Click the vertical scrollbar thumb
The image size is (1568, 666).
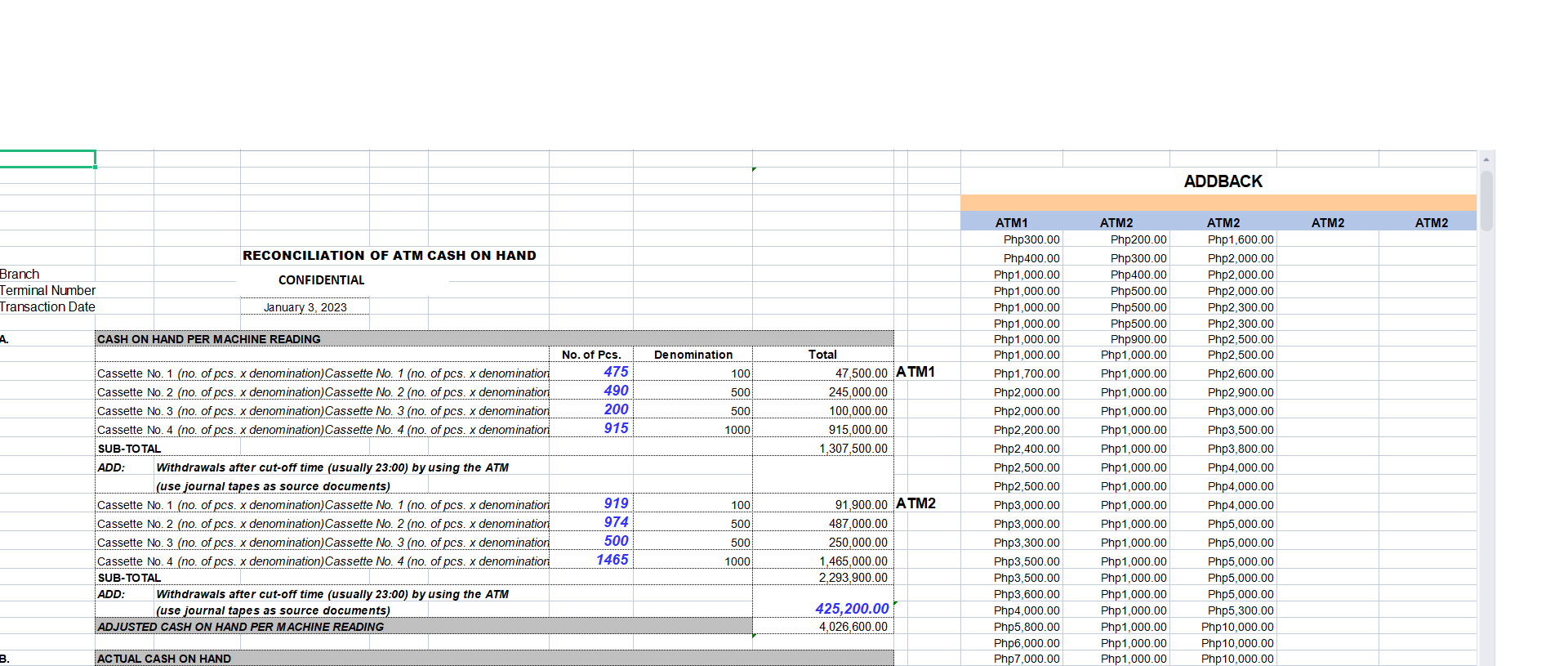1486,200
